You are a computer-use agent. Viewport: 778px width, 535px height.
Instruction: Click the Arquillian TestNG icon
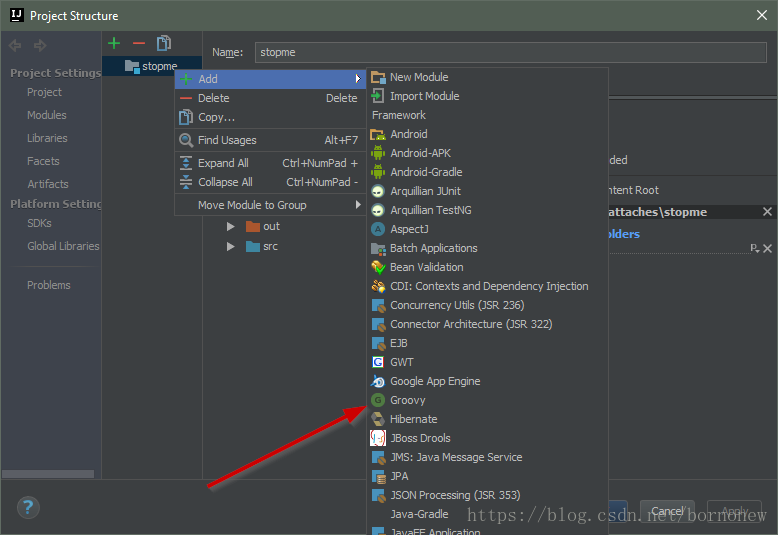click(x=378, y=210)
